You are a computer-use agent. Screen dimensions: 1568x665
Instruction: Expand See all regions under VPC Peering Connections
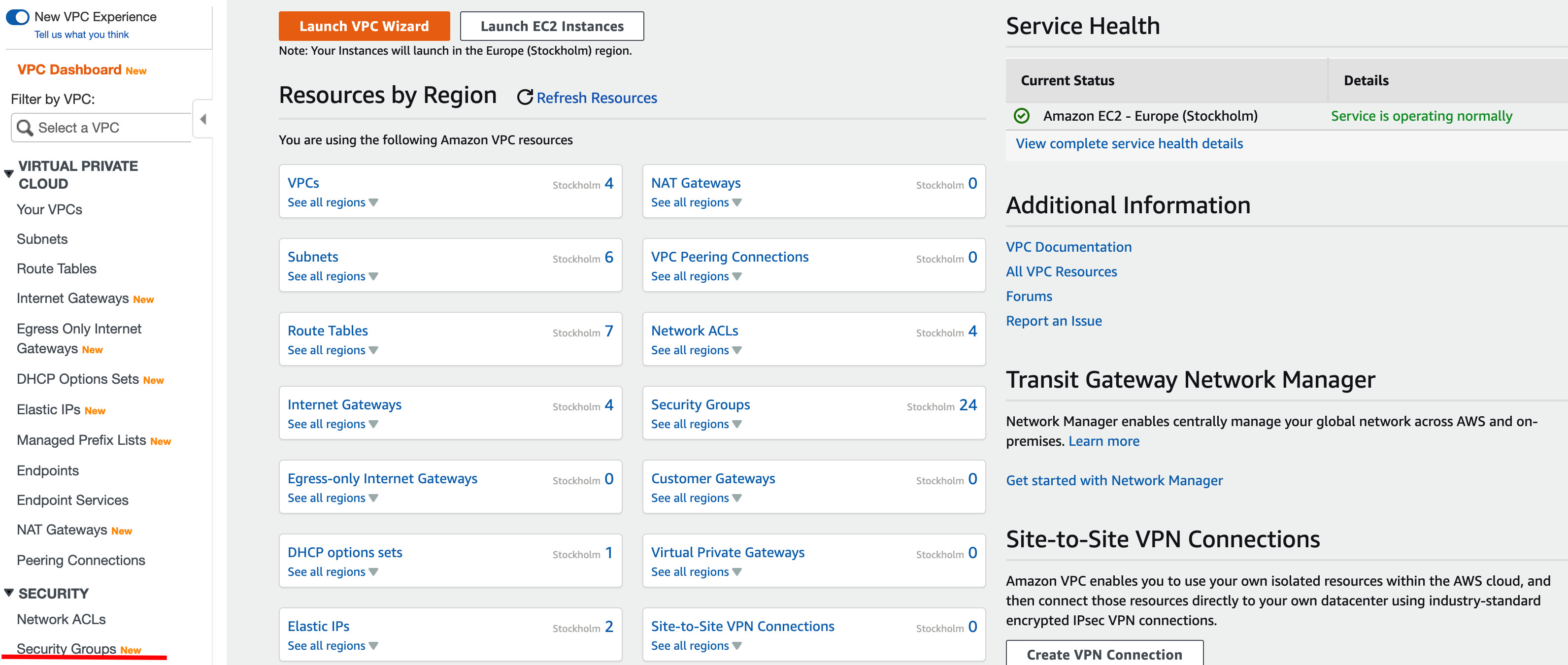pyautogui.click(x=697, y=276)
